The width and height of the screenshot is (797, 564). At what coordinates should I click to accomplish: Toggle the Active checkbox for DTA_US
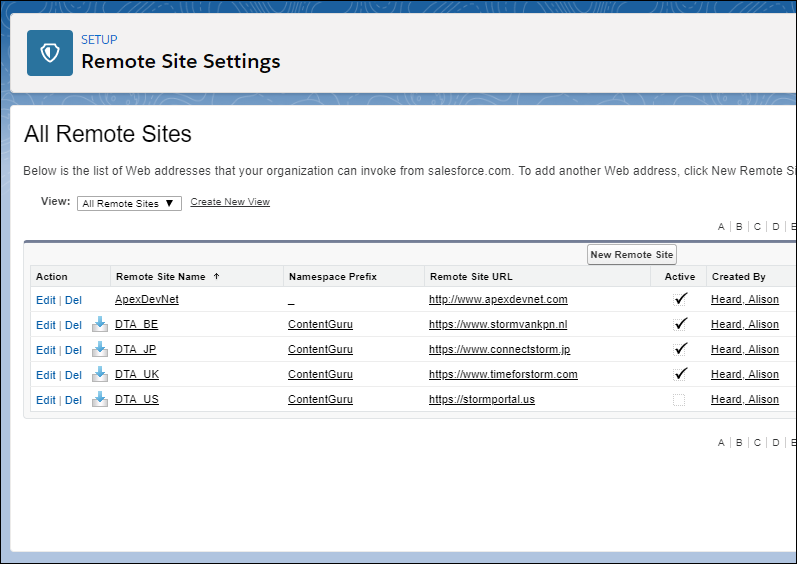pos(679,400)
